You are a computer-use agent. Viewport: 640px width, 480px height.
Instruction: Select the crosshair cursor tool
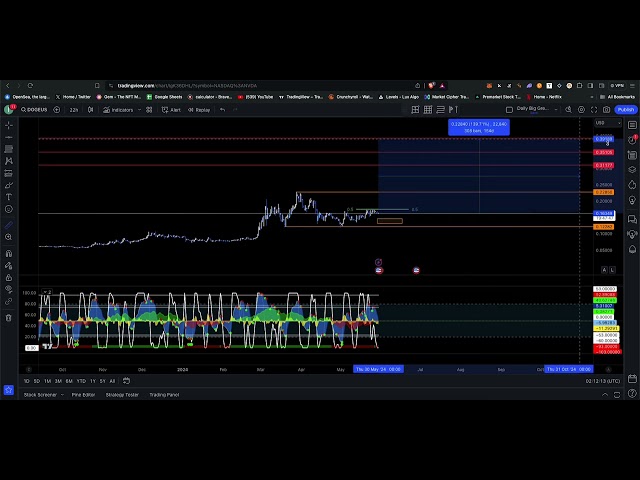9,125
